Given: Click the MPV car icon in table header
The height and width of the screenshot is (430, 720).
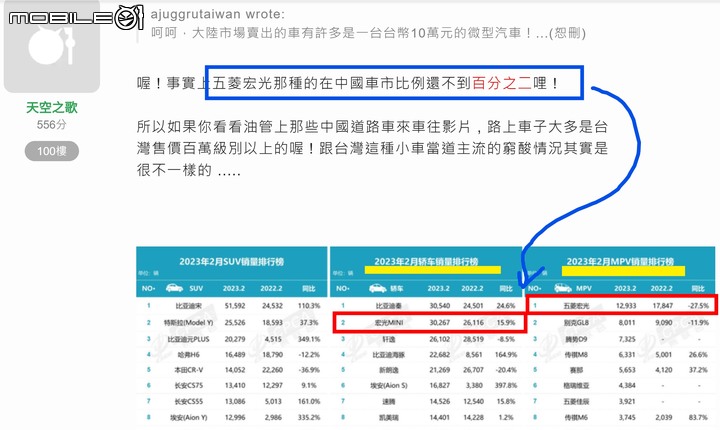Looking at the screenshot, I should (563, 288).
